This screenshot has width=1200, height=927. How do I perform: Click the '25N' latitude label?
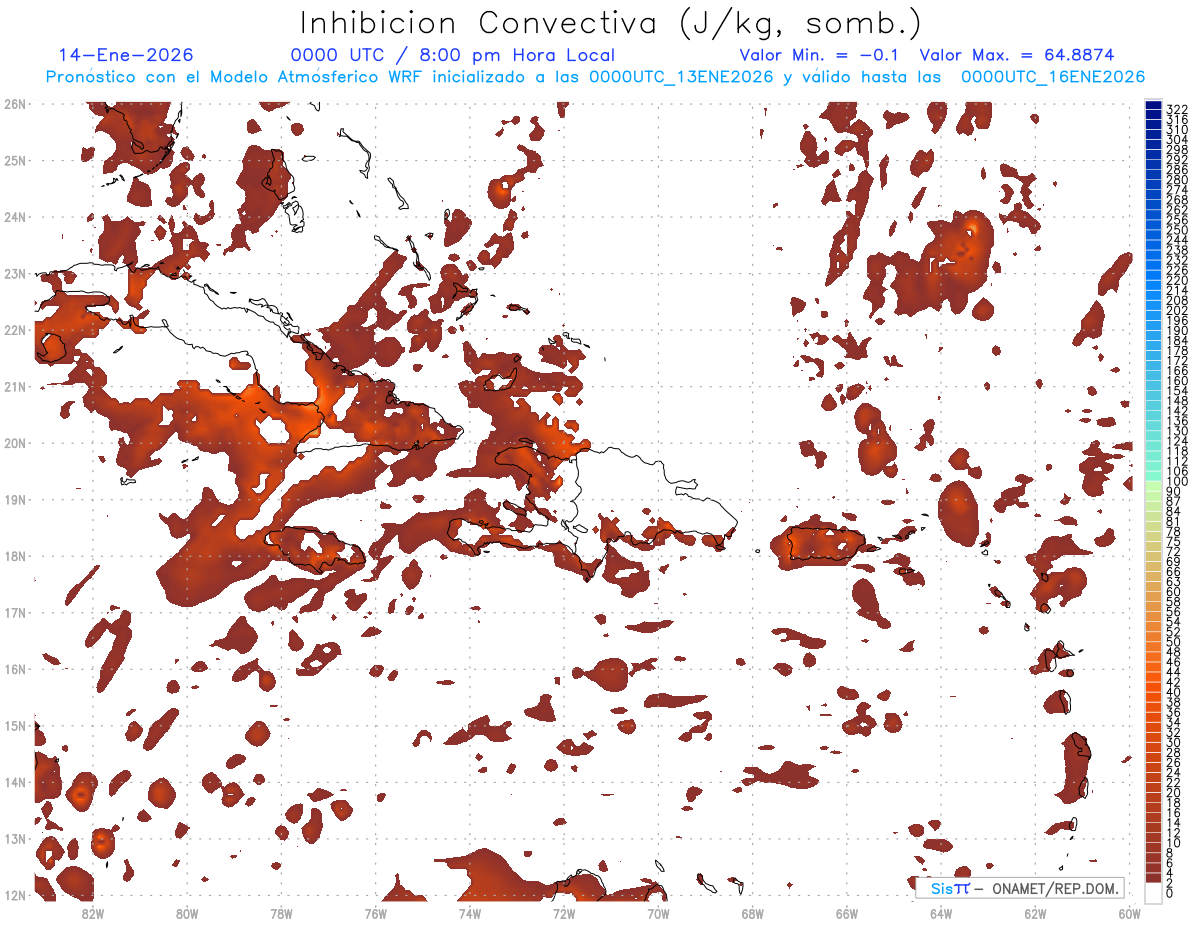(15, 160)
